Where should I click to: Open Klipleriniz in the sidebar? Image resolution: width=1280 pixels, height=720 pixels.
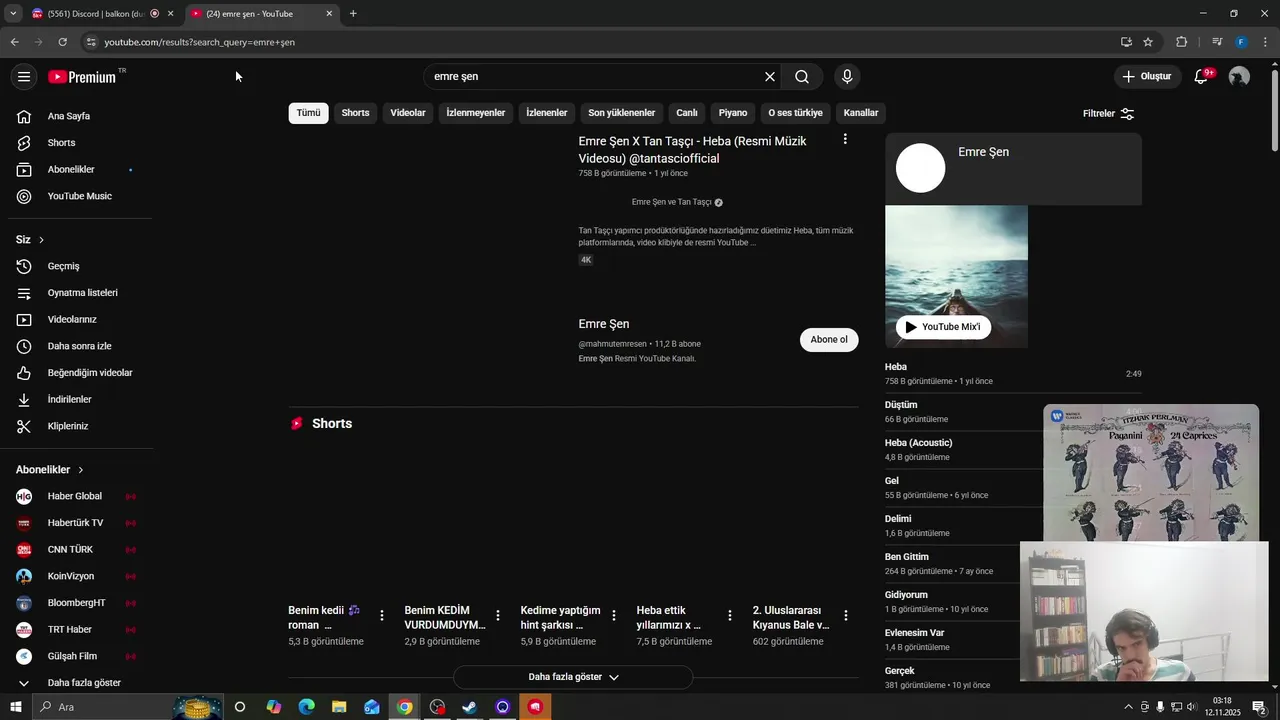click(x=76, y=426)
